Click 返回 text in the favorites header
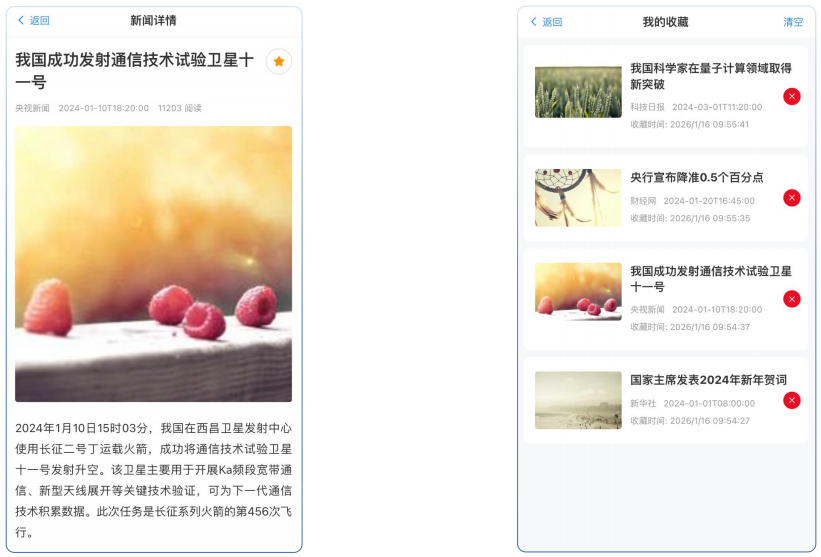This screenshot has width=821, height=557. pos(552,22)
